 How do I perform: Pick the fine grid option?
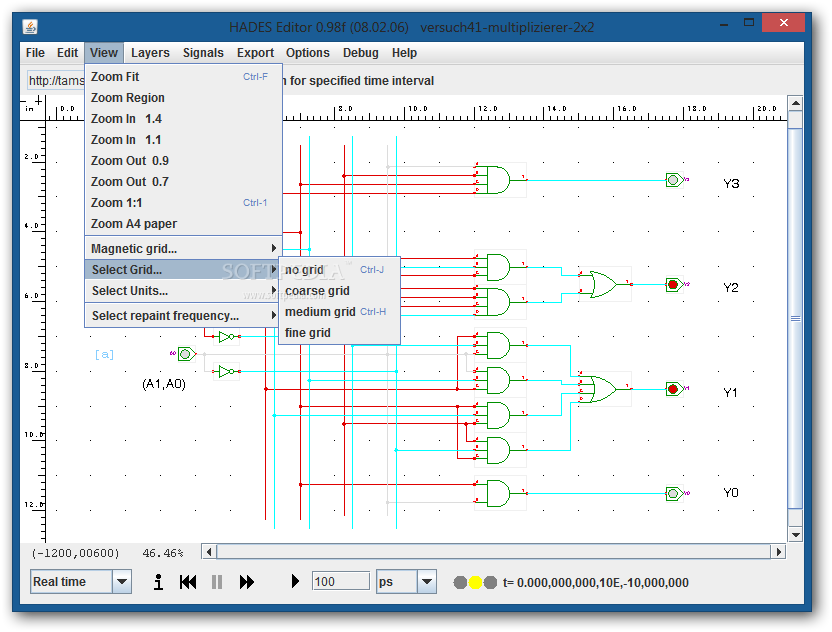pyautogui.click(x=339, y=333)
